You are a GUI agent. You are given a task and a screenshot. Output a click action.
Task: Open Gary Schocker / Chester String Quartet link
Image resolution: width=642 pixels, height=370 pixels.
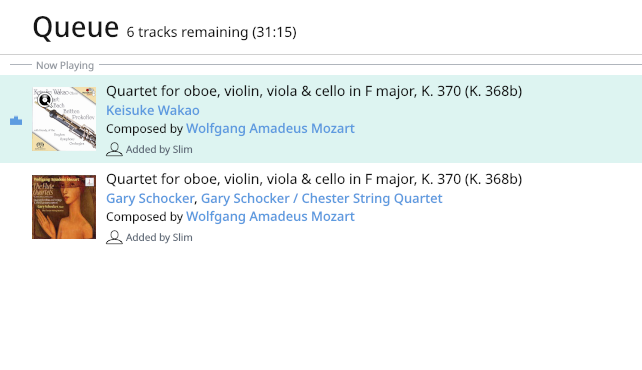tap(321, 198)
